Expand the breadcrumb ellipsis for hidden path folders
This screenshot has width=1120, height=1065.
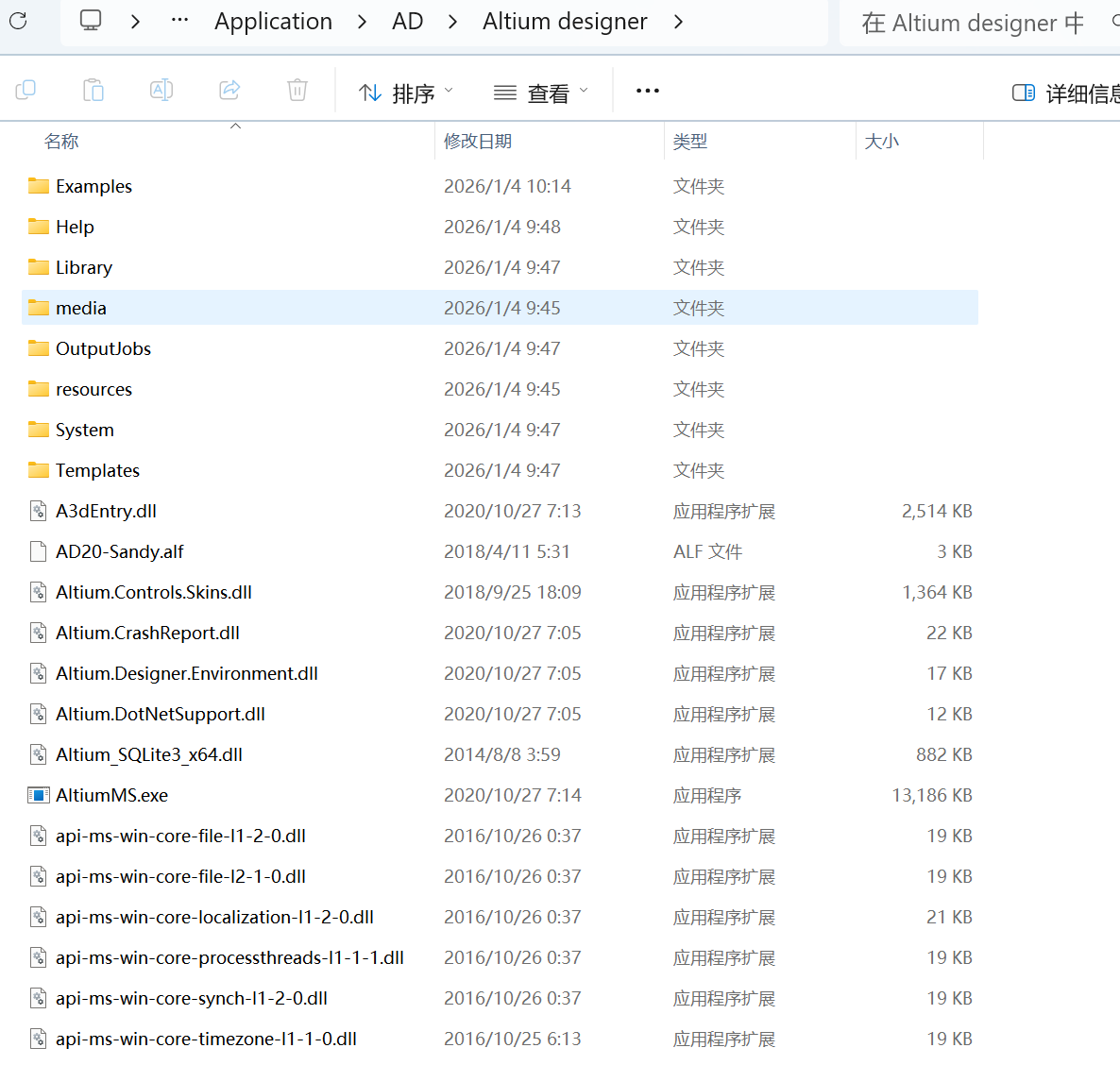180,21
